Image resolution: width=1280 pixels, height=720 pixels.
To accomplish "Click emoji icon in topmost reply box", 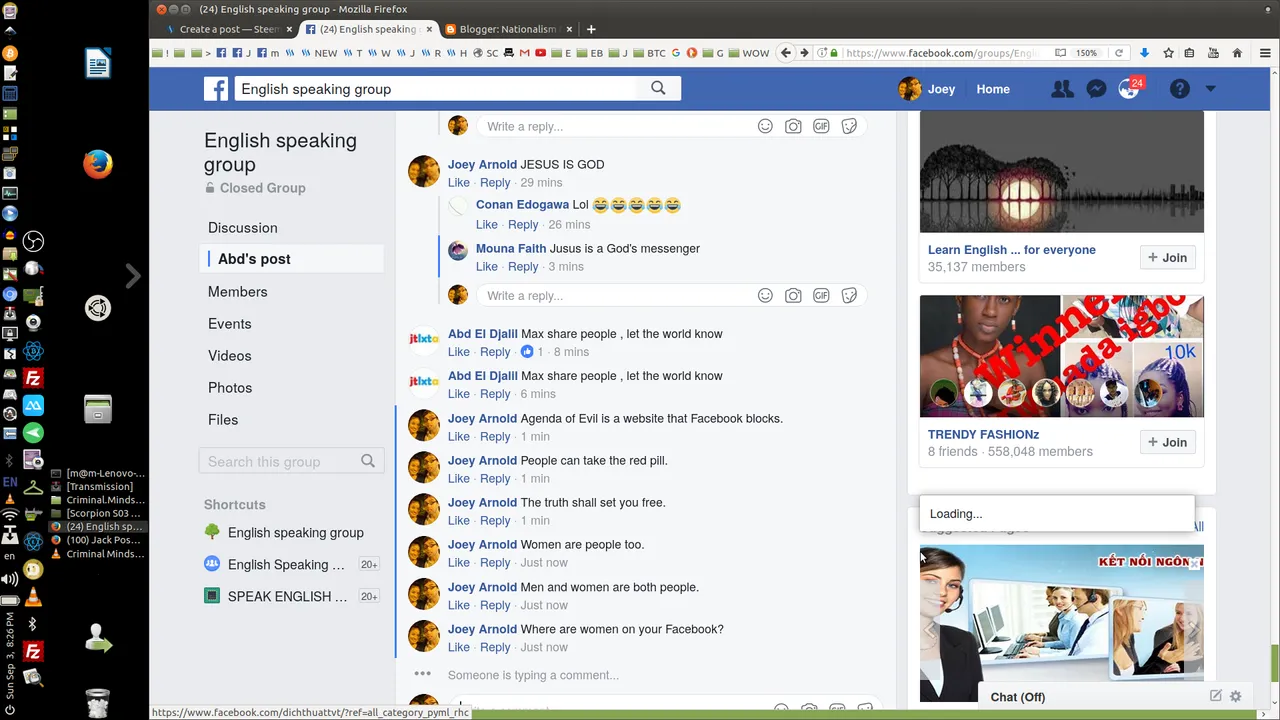I will (765, 126).
